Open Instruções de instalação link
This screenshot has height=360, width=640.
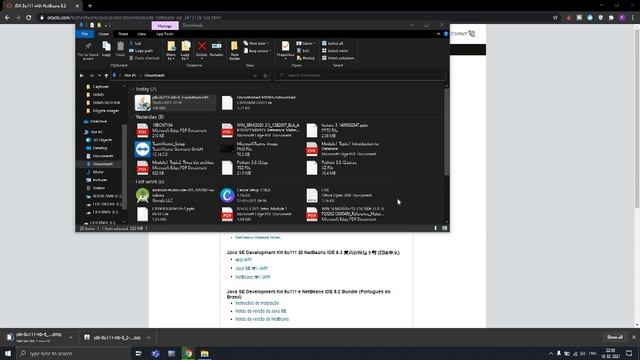[257, 303]
